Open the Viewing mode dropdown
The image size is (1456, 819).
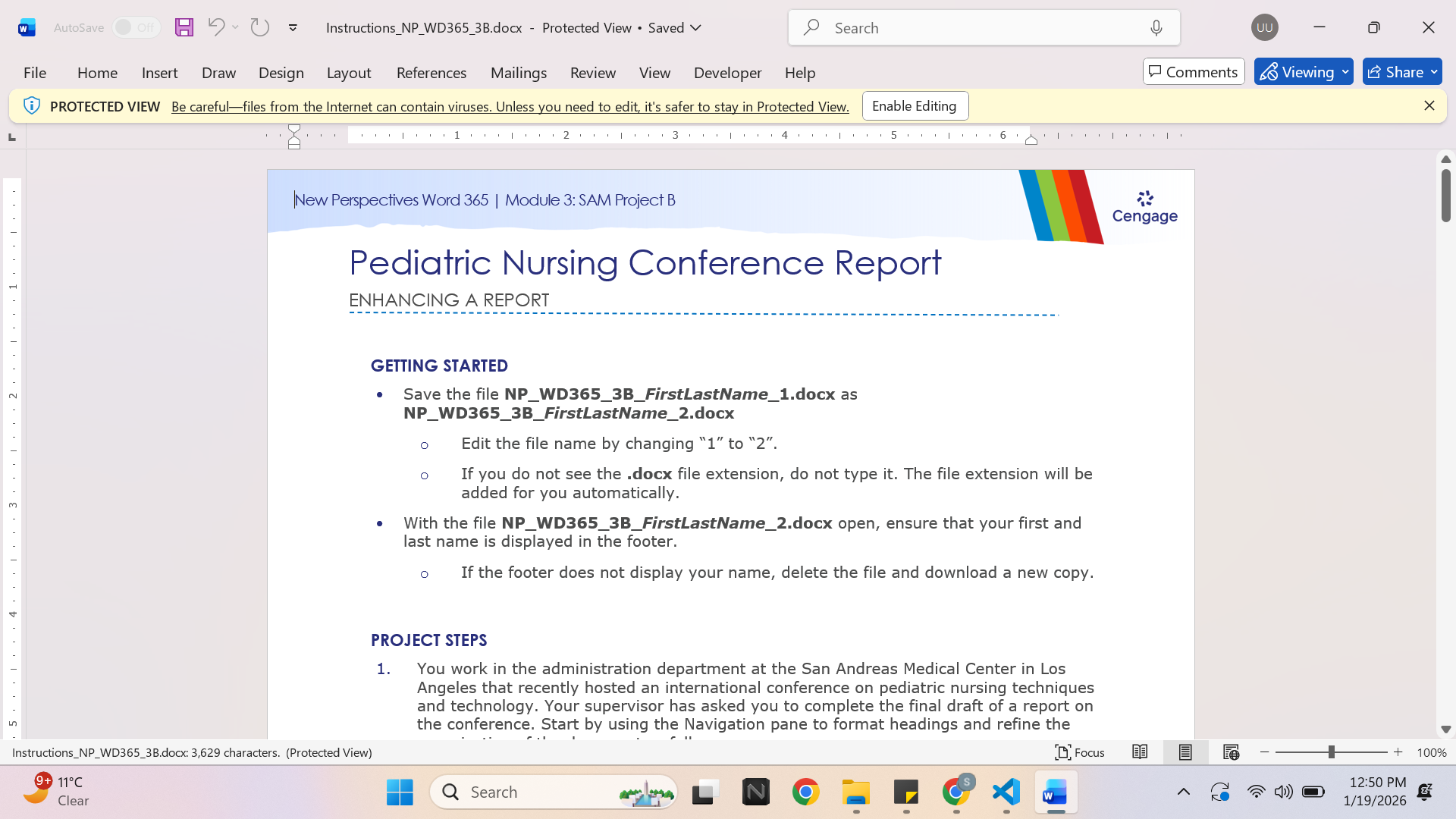coord(1303,72)
